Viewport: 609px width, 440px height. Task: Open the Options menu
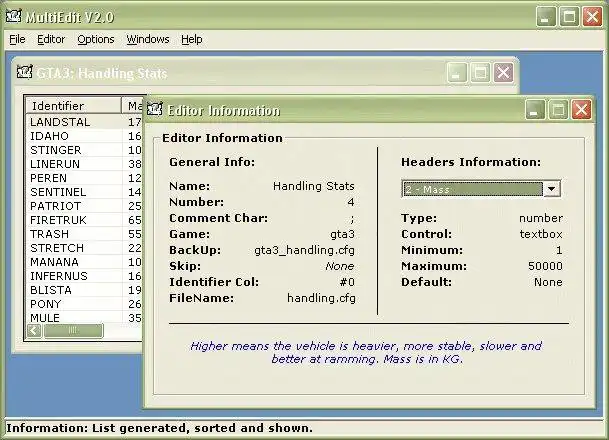(x=96, y=39)
